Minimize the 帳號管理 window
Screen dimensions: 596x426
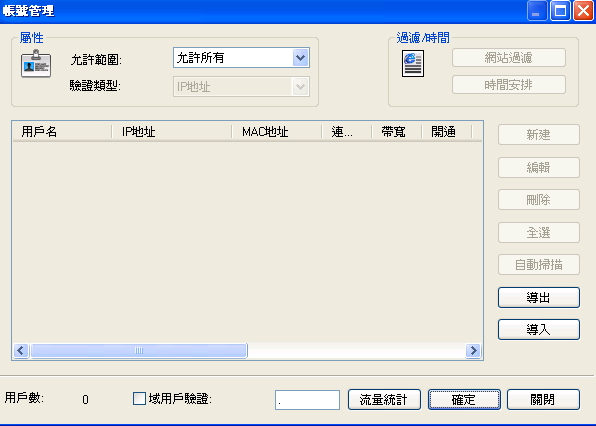point(536,11)
